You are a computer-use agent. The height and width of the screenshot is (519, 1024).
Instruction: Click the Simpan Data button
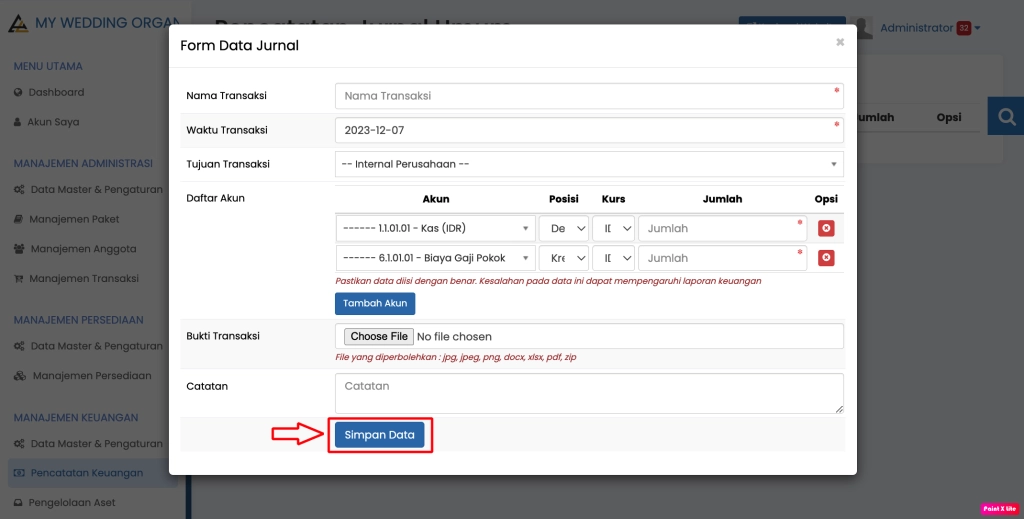click(x=380, y=435)
